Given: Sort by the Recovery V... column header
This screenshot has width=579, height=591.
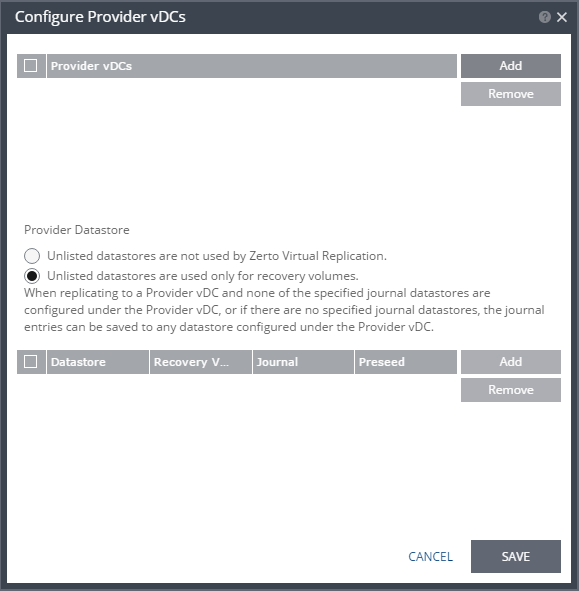Looking at the screenshot, I should pyautogui.click(x=201, y=362).
